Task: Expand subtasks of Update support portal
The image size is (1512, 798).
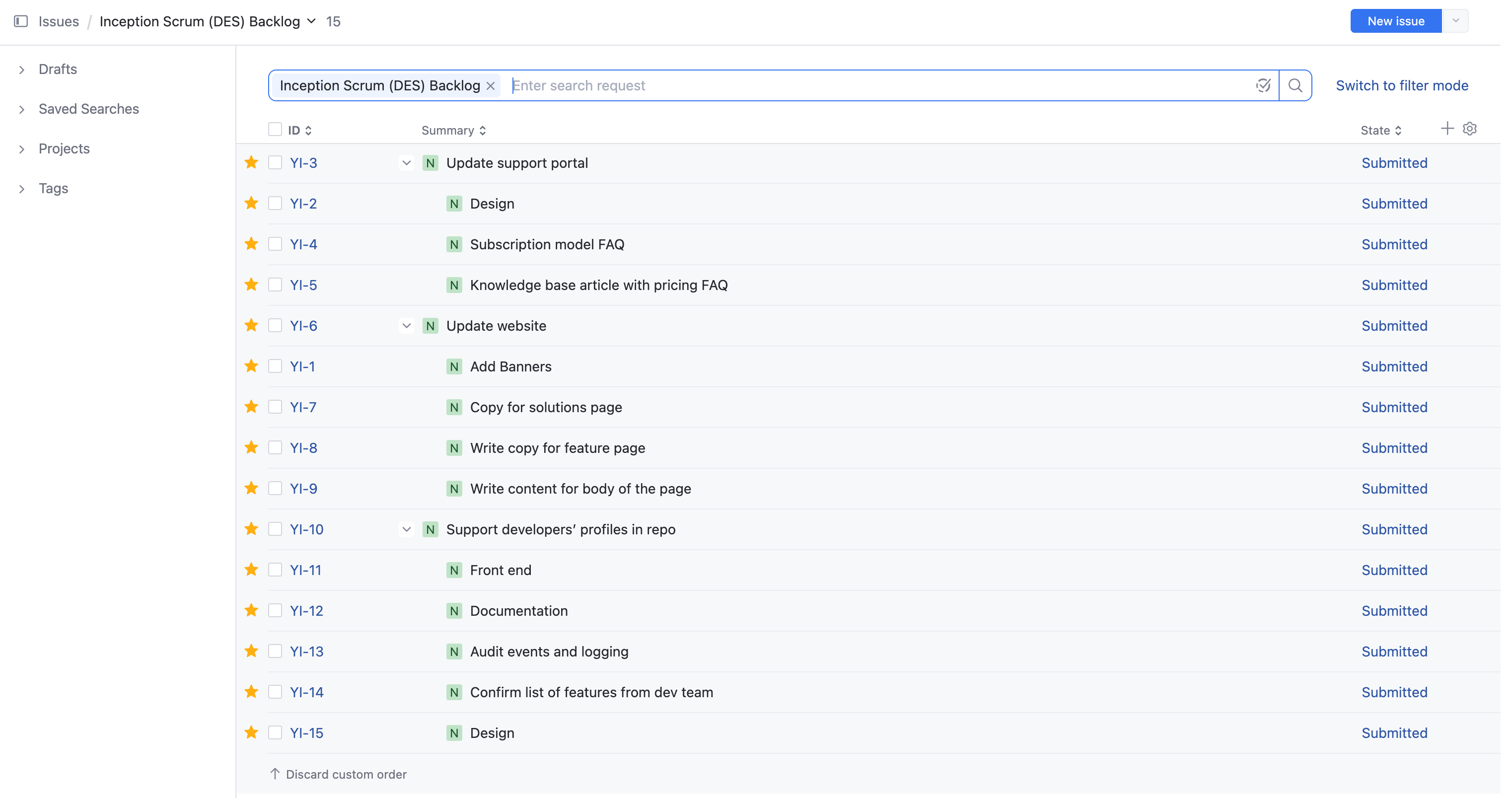Action: pyautogui.click(x=406, y=163)
